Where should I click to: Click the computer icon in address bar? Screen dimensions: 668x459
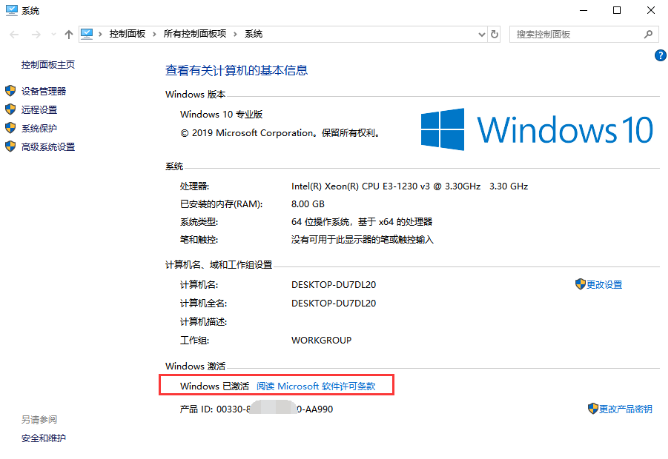coord(87,34)
